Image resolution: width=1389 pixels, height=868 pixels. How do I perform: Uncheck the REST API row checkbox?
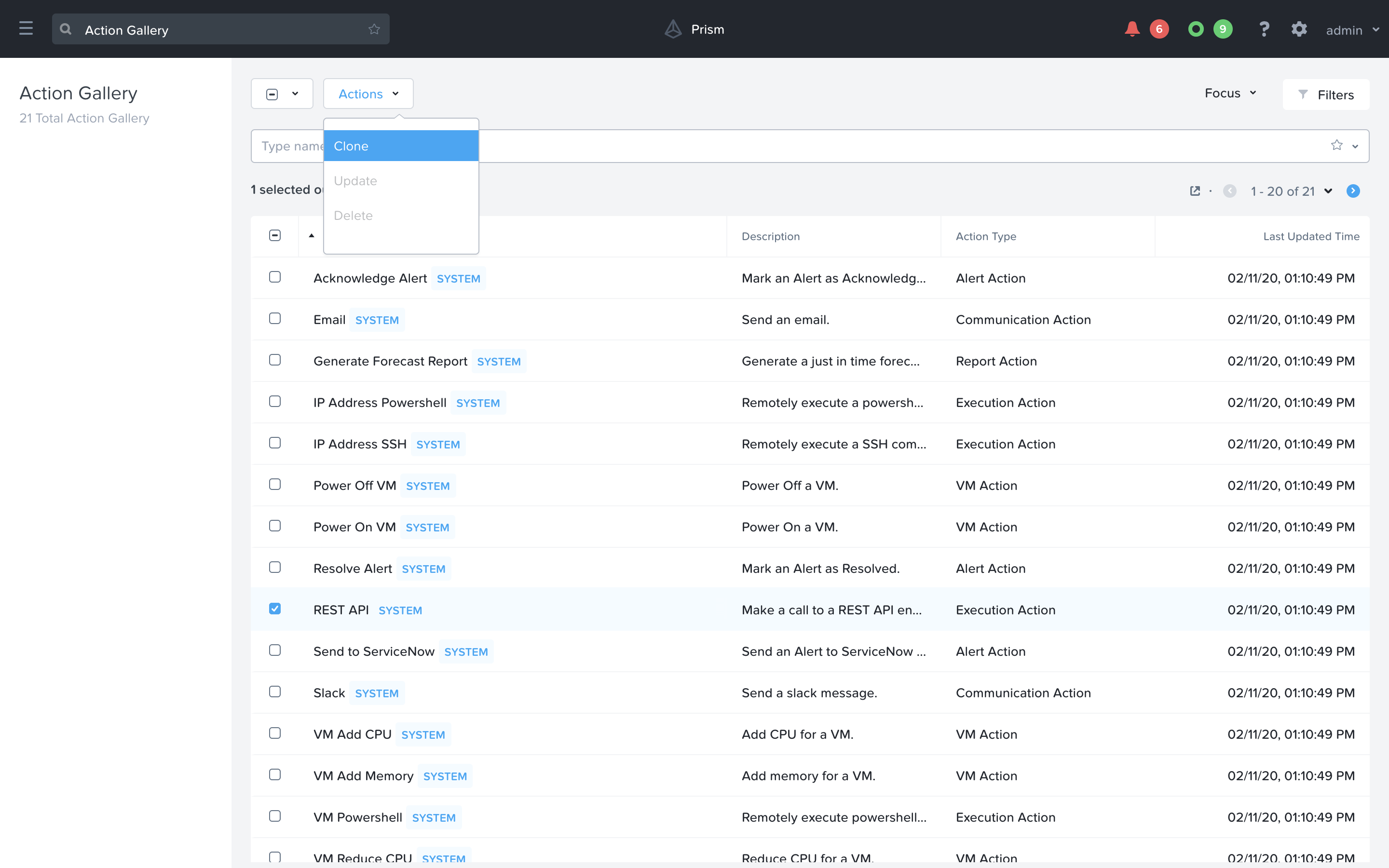275,609
